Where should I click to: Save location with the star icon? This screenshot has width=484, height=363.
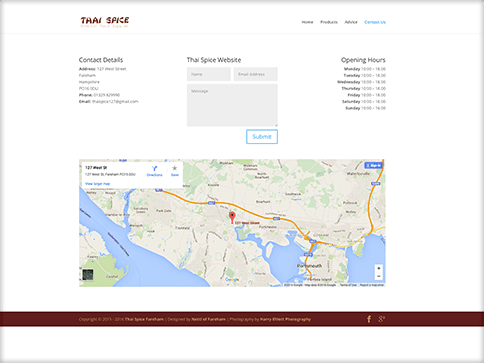coord(174,168)
